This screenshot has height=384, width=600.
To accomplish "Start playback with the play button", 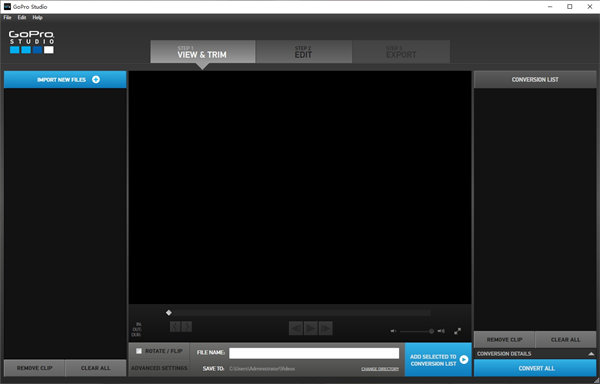I will [311, 328].
